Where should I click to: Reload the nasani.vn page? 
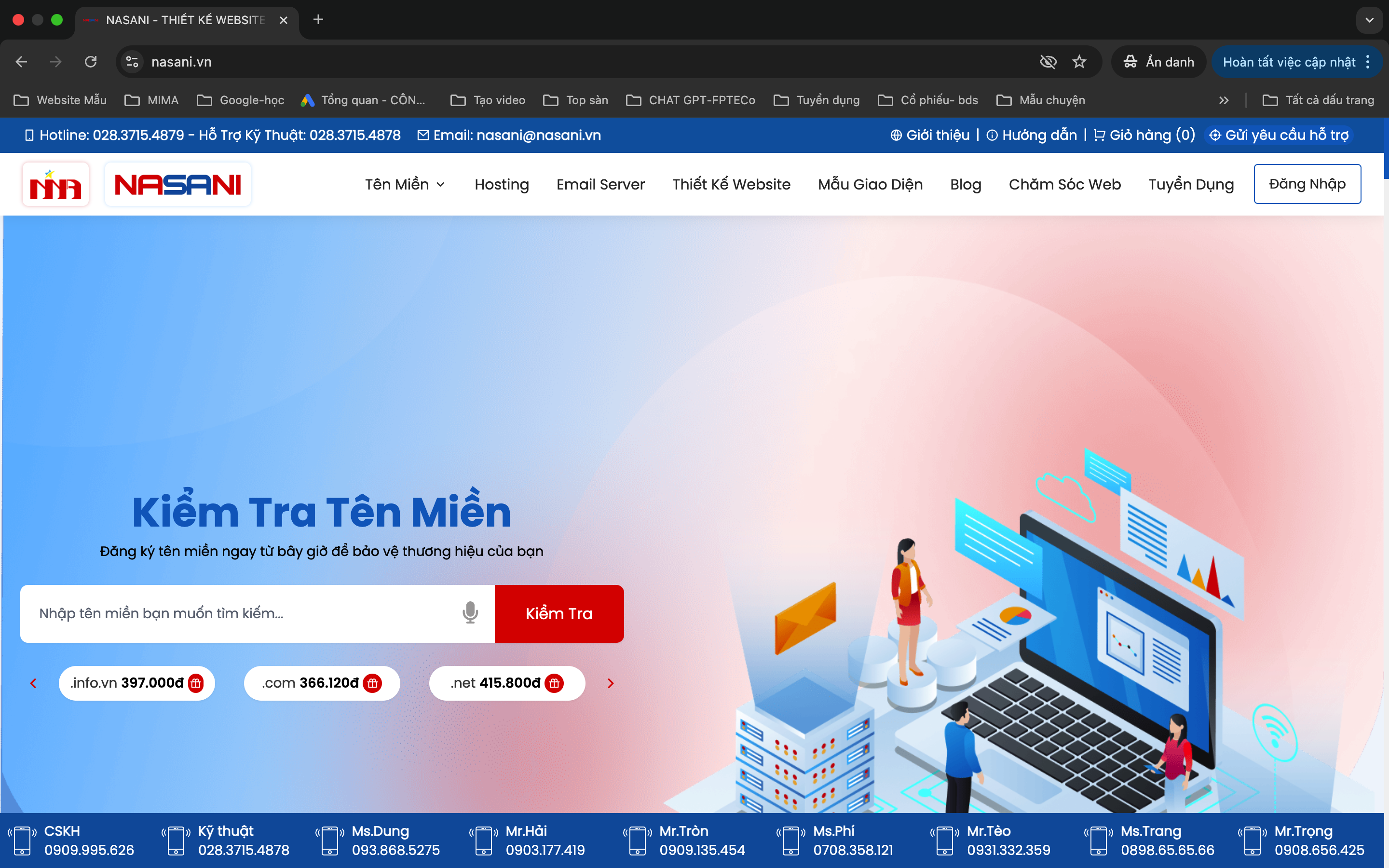click(x=91, y=61)
